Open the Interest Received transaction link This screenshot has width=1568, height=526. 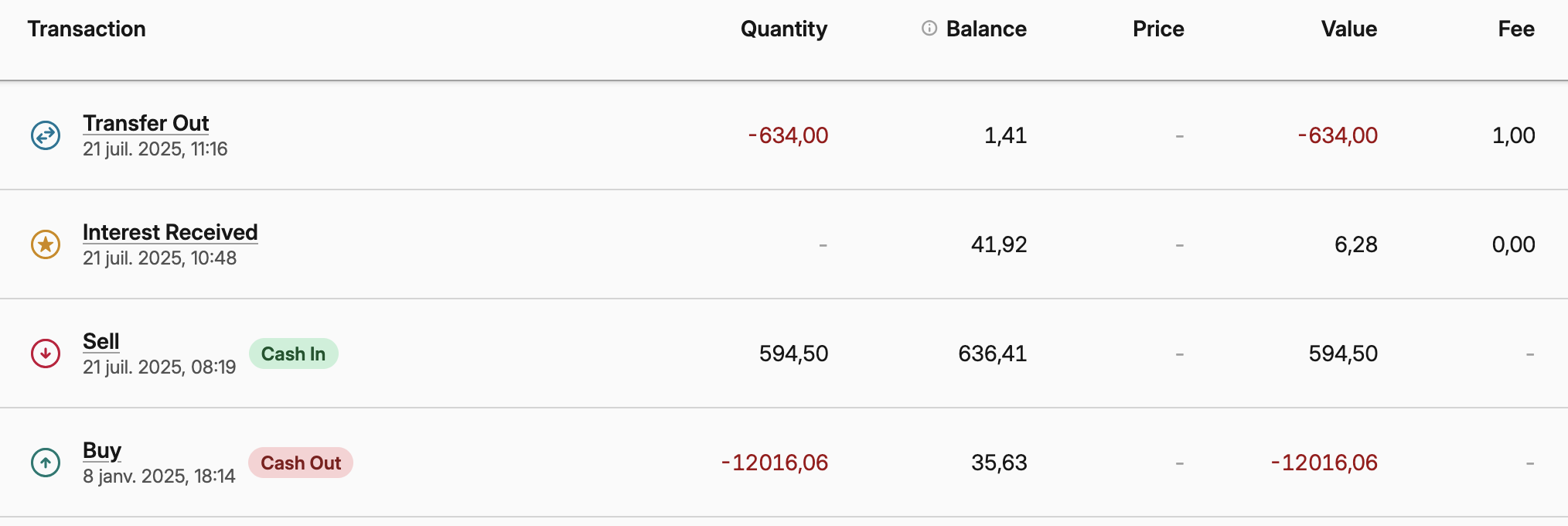click(170, 232)
